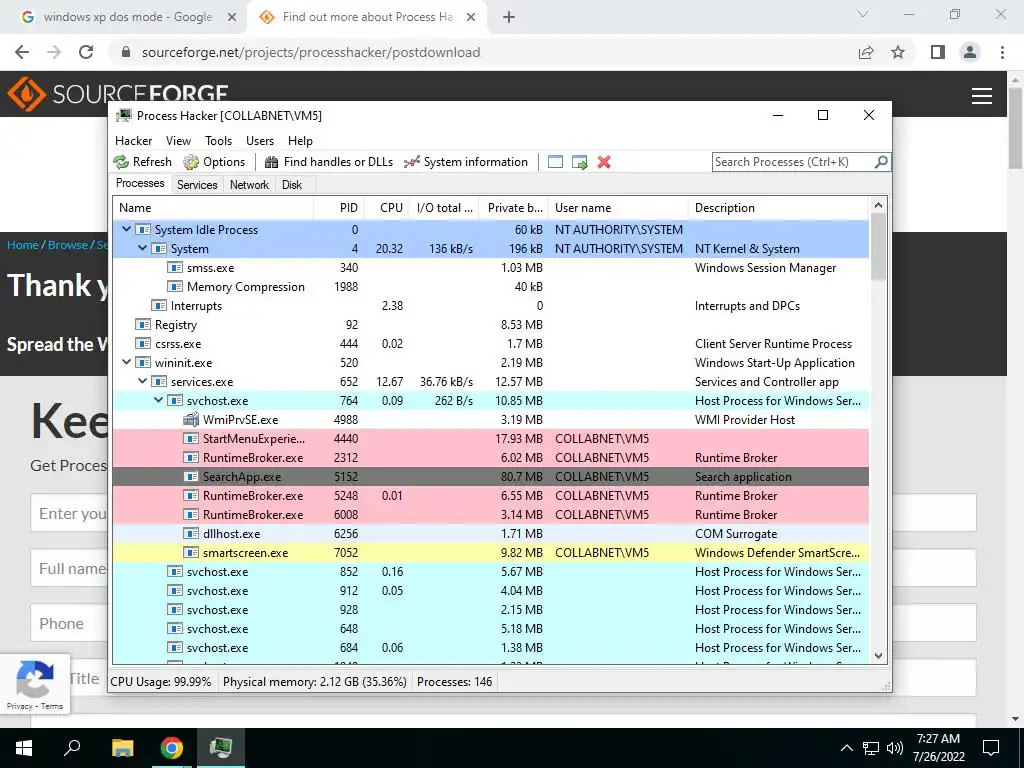Open the Hacker menu

(133, 140)
